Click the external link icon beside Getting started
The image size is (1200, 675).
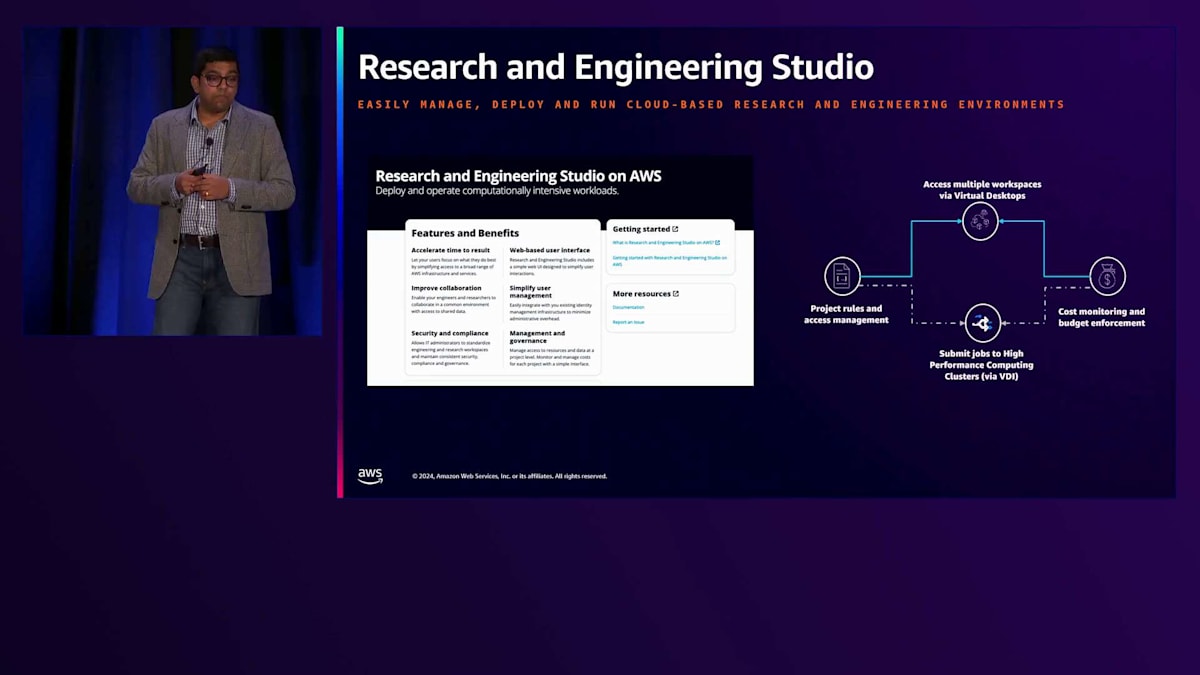[x=676, y=229]
